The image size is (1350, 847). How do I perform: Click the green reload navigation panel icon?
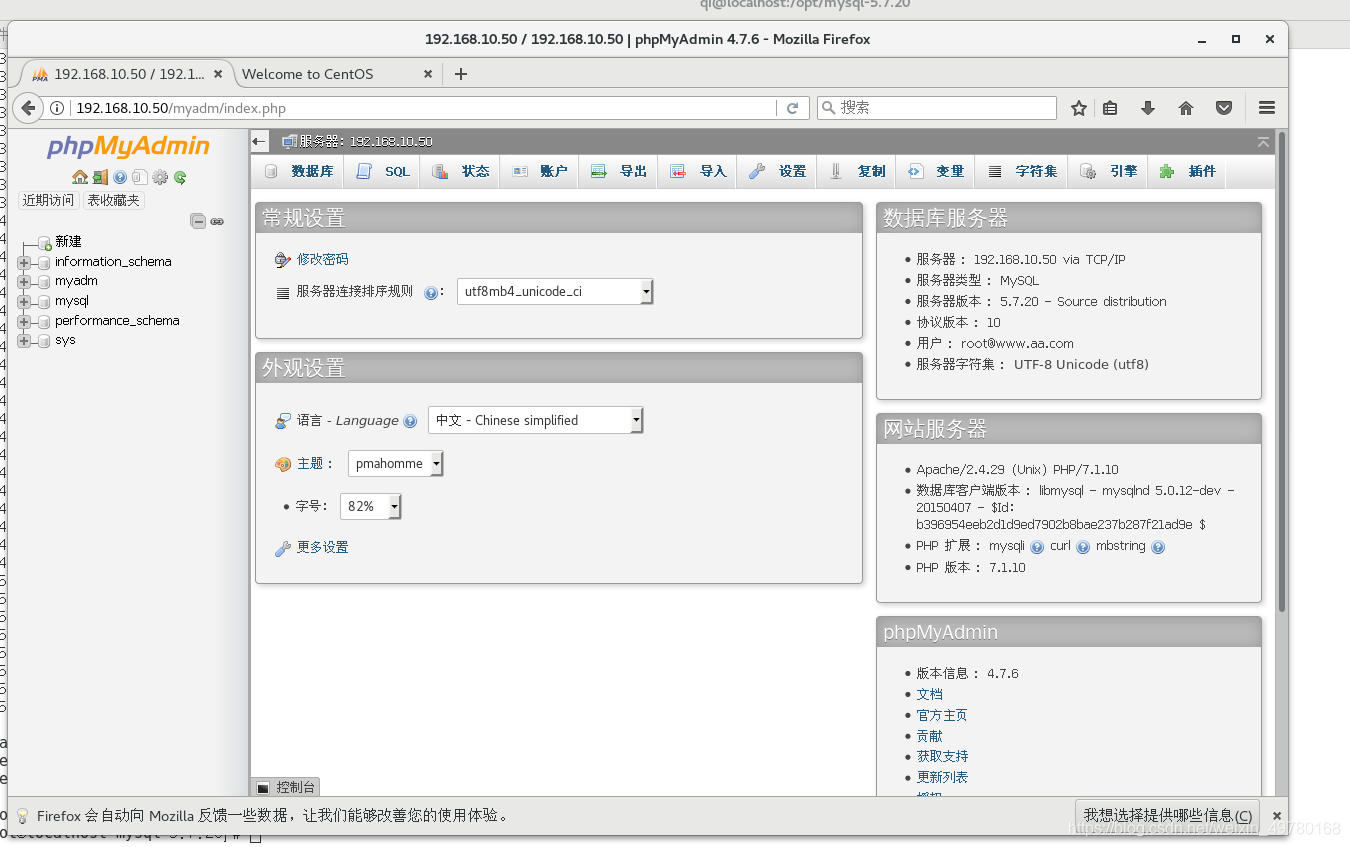click(180, 177)
